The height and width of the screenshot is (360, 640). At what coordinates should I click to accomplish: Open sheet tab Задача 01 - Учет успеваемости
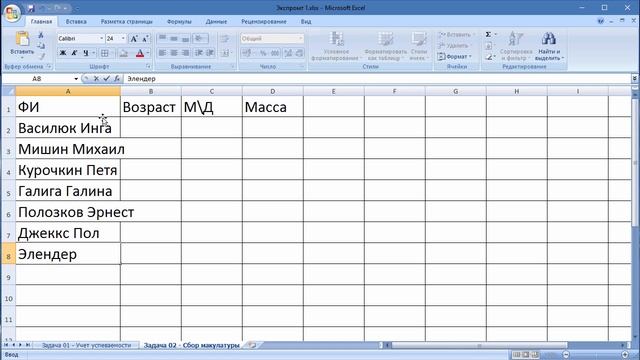[x=86, y=345]
